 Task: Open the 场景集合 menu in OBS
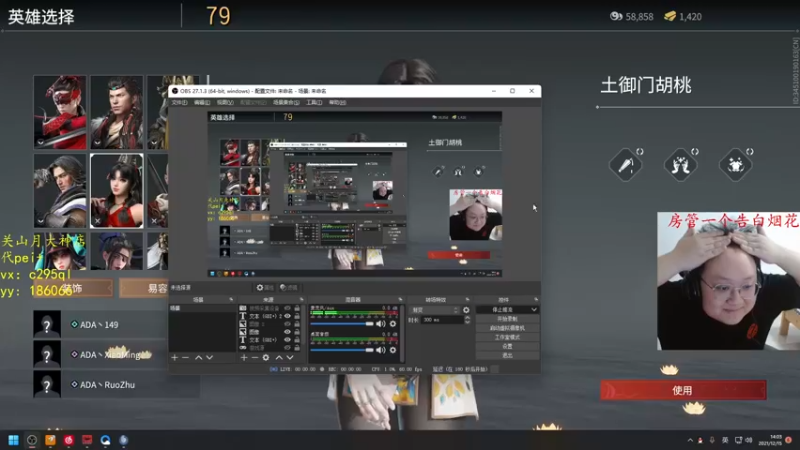pyautogui.click(x=286, y=103)
